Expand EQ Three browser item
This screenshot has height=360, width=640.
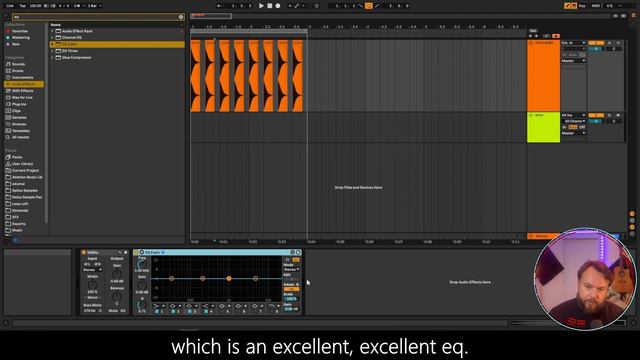52,51
